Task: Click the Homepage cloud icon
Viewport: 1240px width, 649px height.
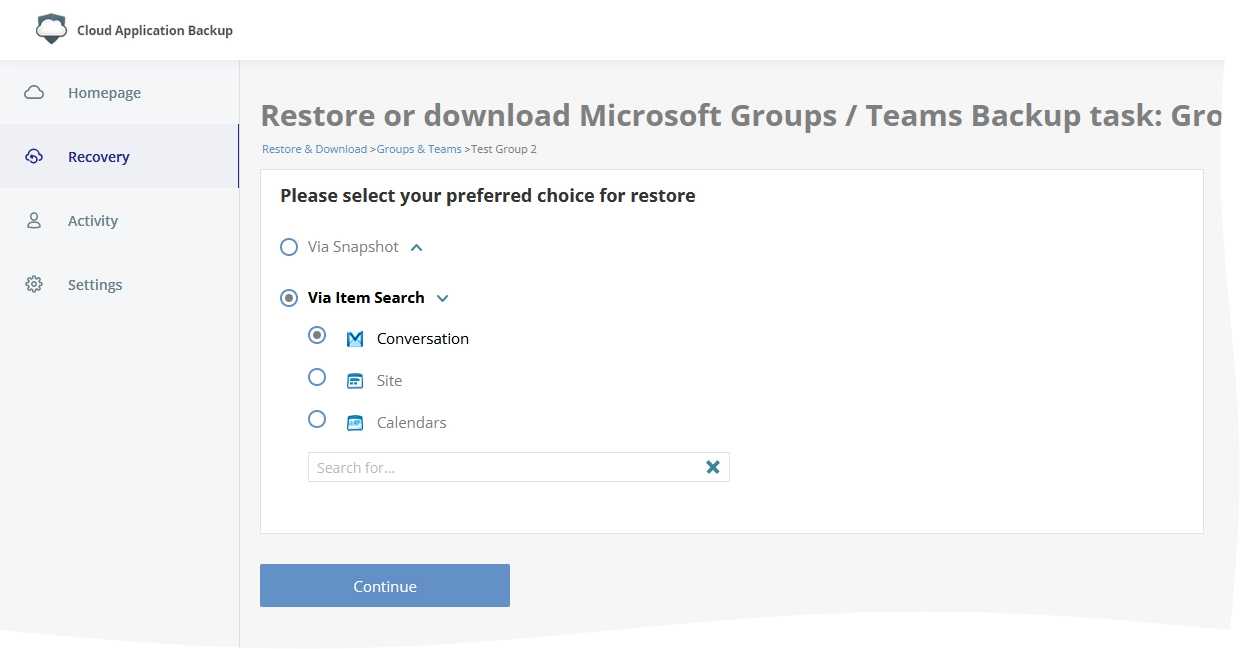Action: (x=34, y=93)
